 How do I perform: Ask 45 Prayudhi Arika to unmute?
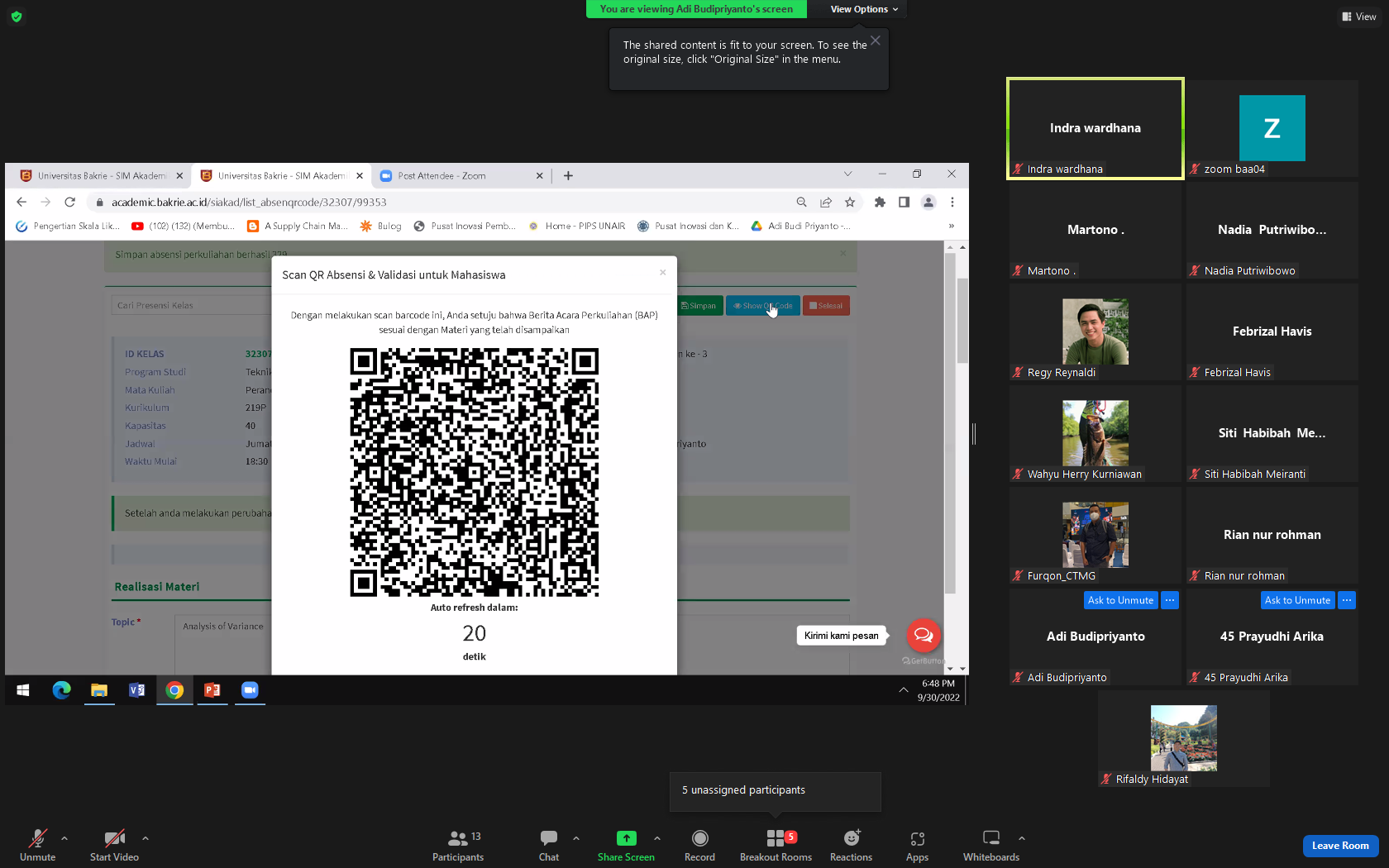click(1297, 600)
